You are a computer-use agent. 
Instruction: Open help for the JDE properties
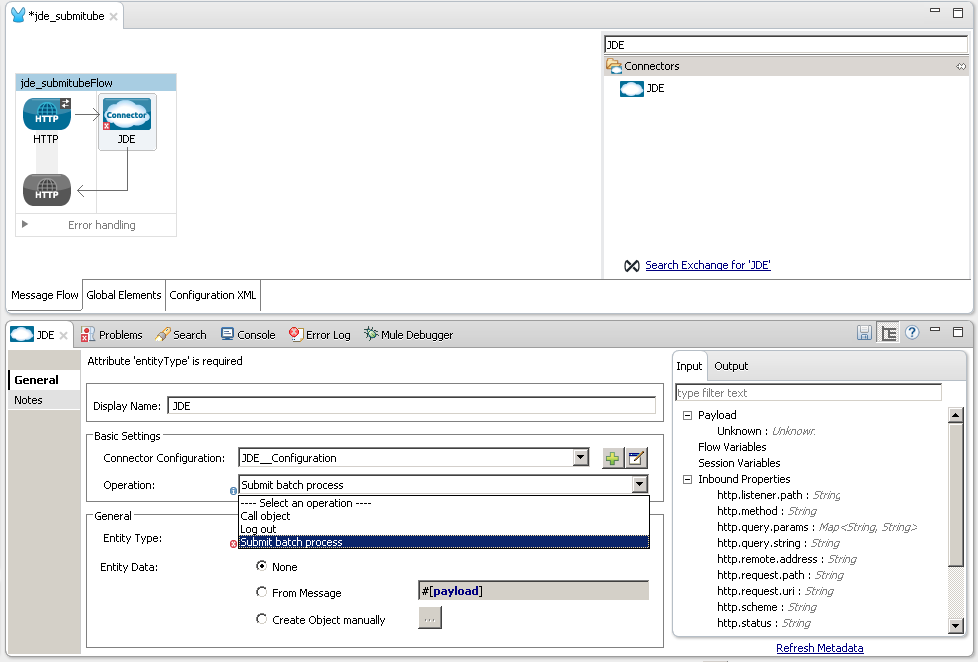pyautogui.click(x=912, y=333)
